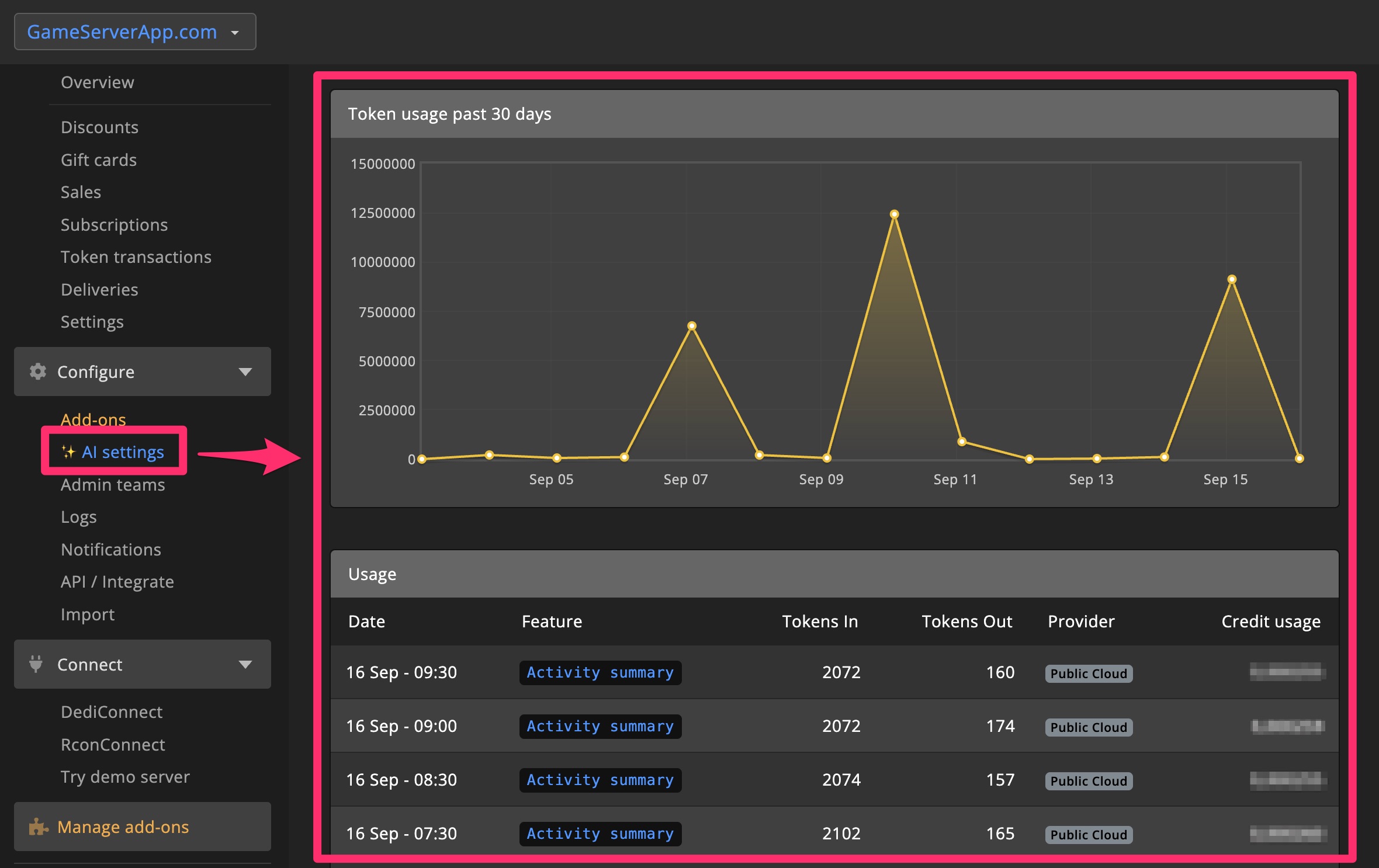The width and height of the screenshot is (1379, 868).
Task: Click the sparkle icon beside AI settings
Action: 68,452
